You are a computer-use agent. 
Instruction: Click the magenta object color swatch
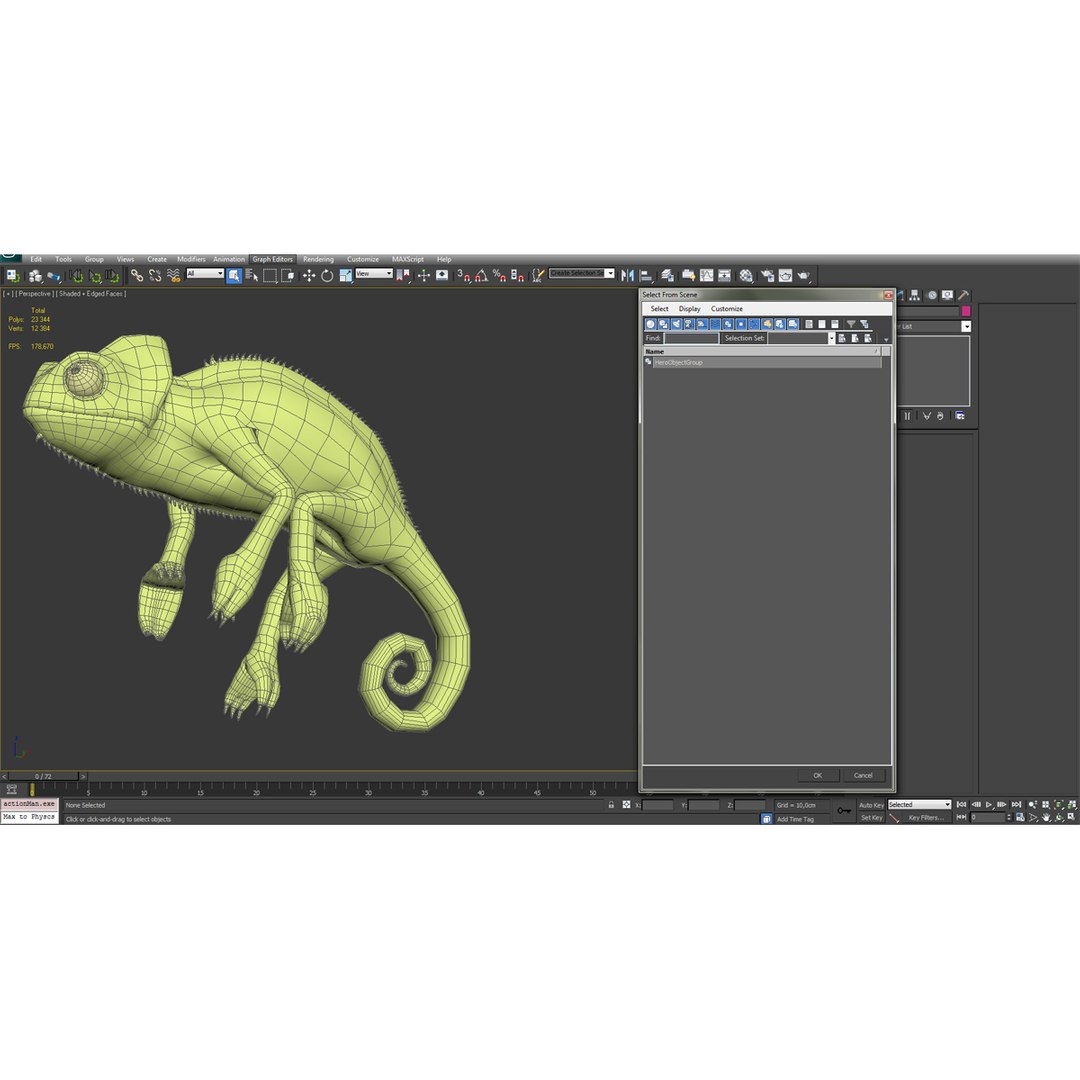pyautogui.click(x=966, y=311)
